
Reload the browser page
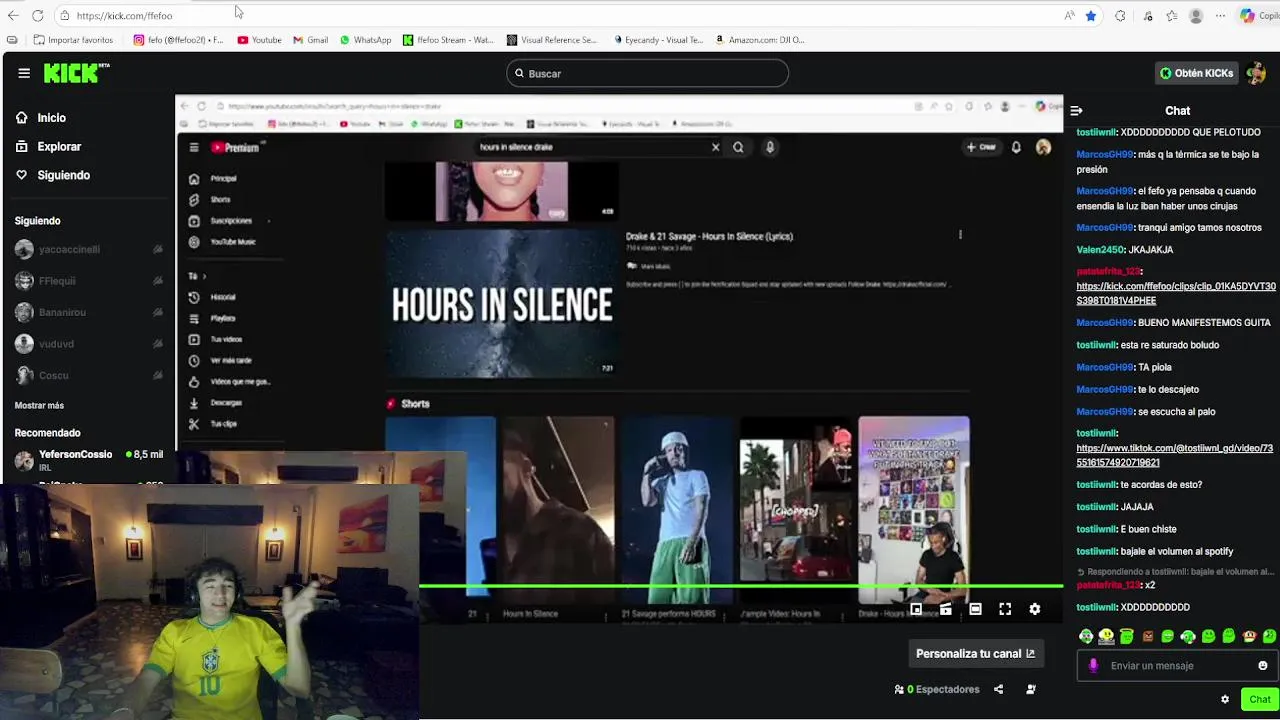[x=37, y=16]
